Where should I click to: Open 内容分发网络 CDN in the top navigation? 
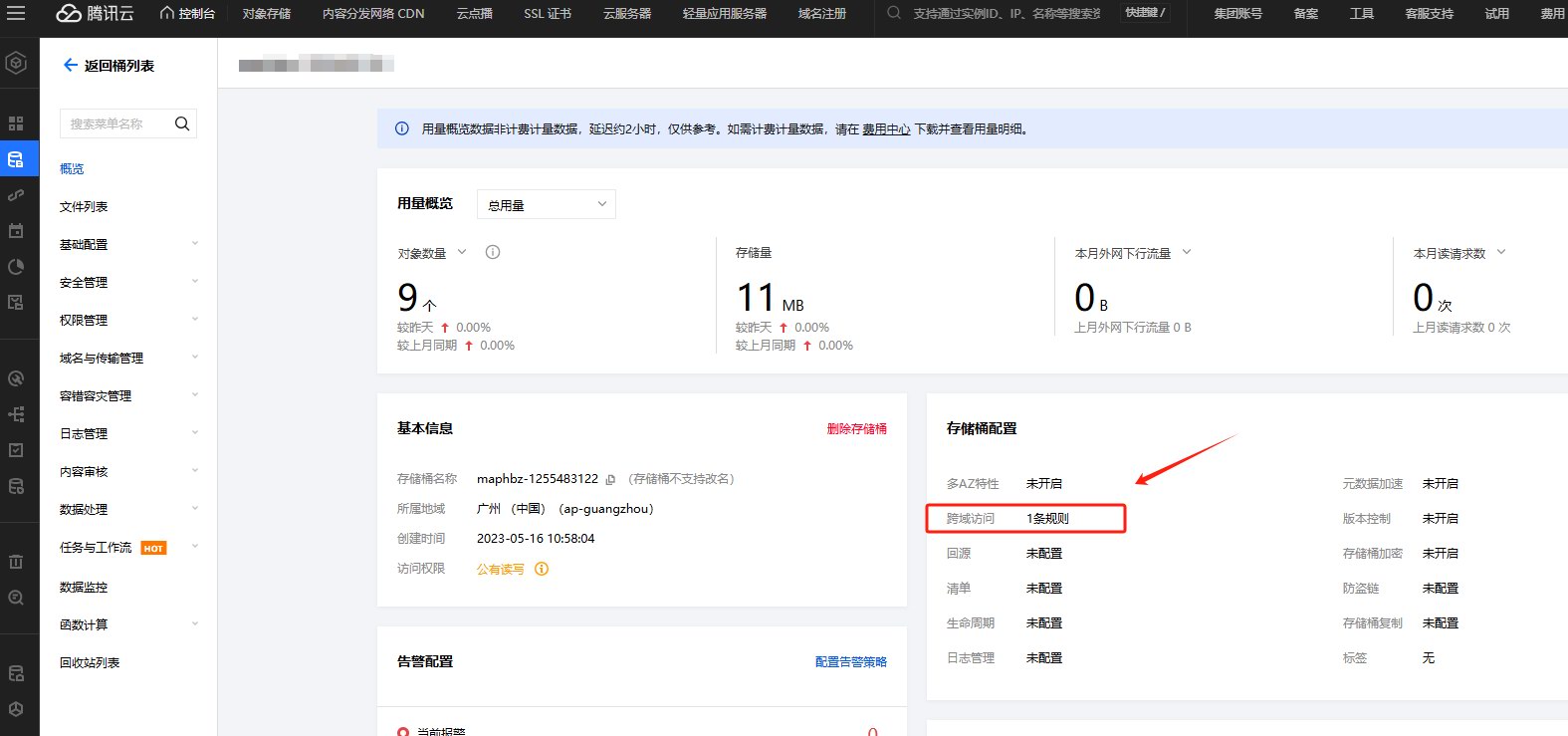pos(373,13)
